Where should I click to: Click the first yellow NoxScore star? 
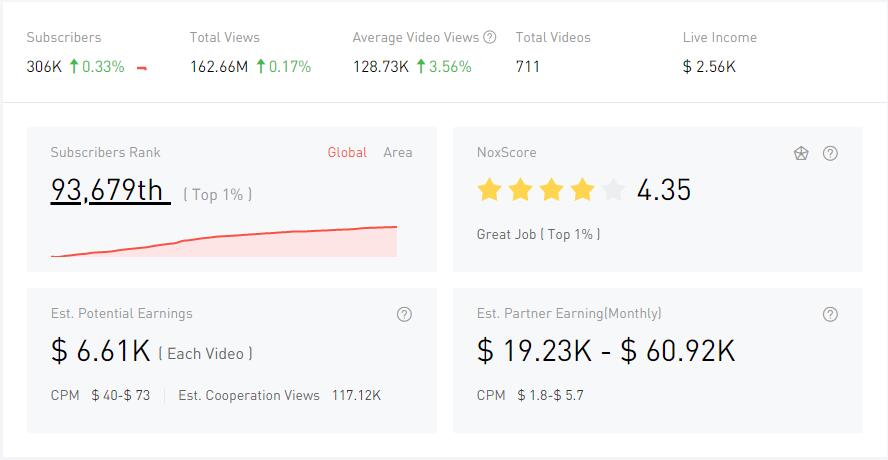point(489,190)
